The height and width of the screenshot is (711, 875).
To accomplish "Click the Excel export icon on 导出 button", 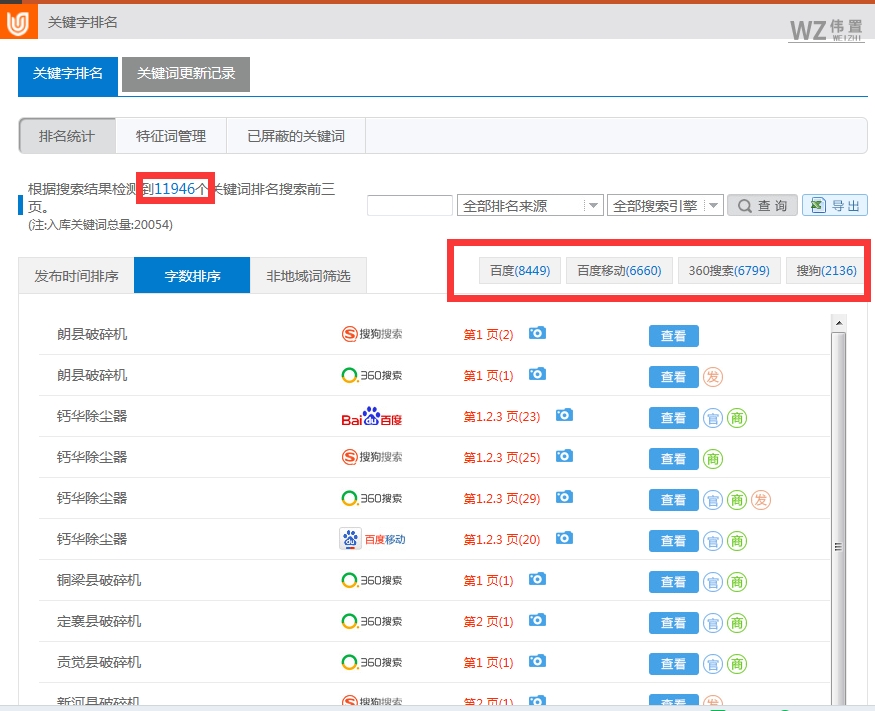I will [816, 204].
